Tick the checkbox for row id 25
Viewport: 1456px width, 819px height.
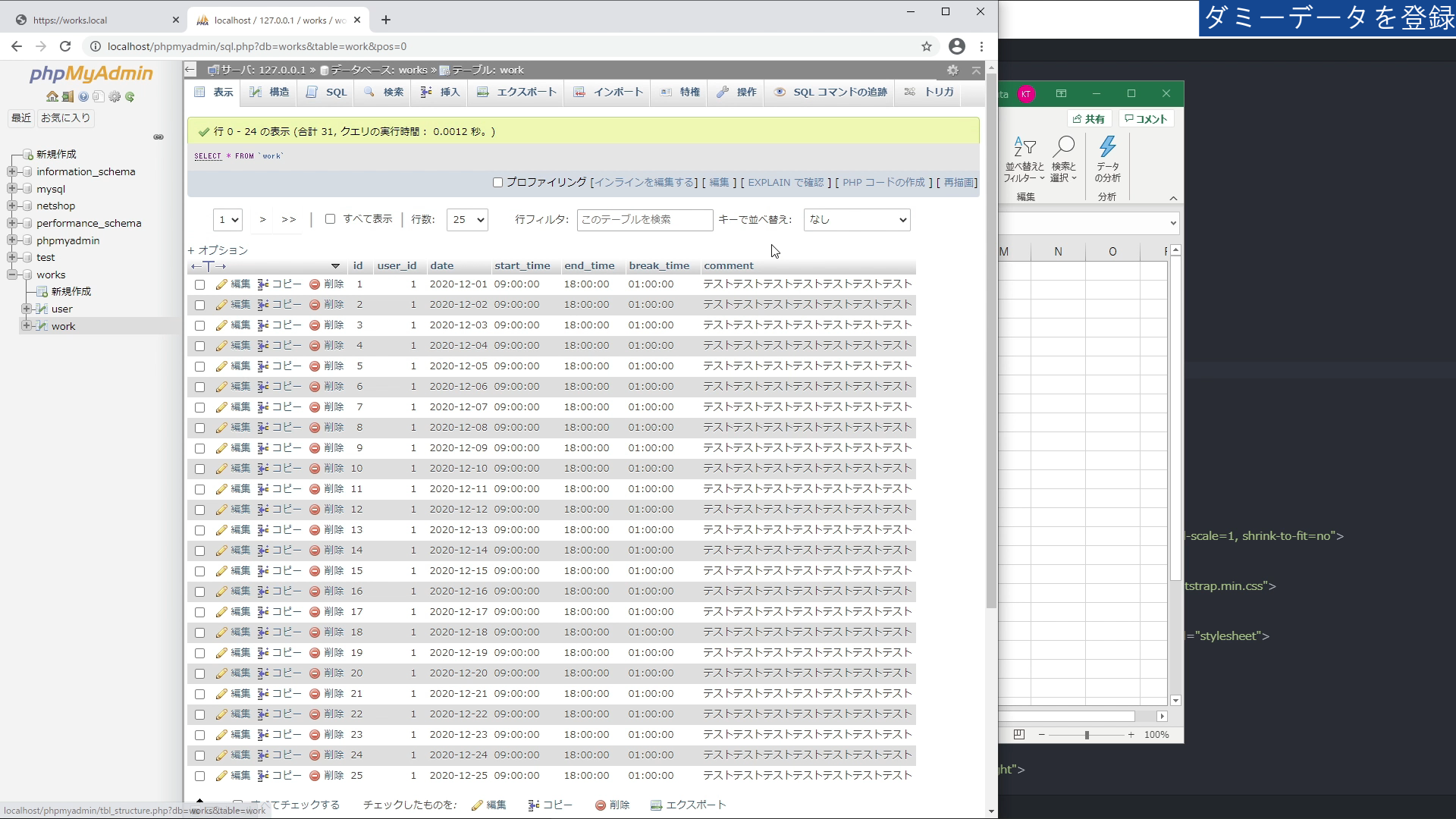click(200, 777)
